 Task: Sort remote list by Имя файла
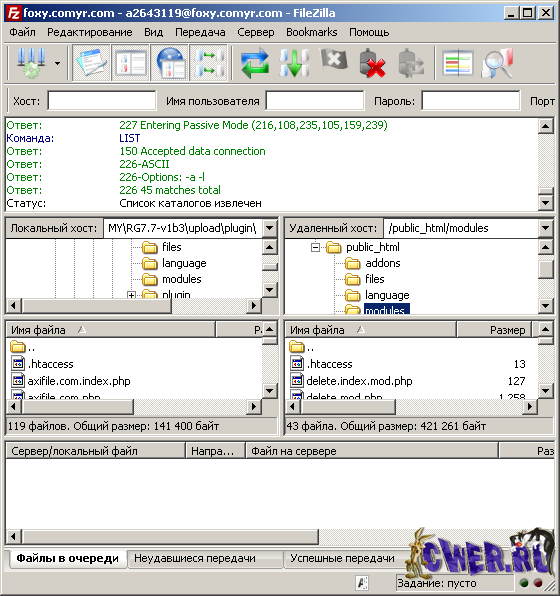(371, 330)
